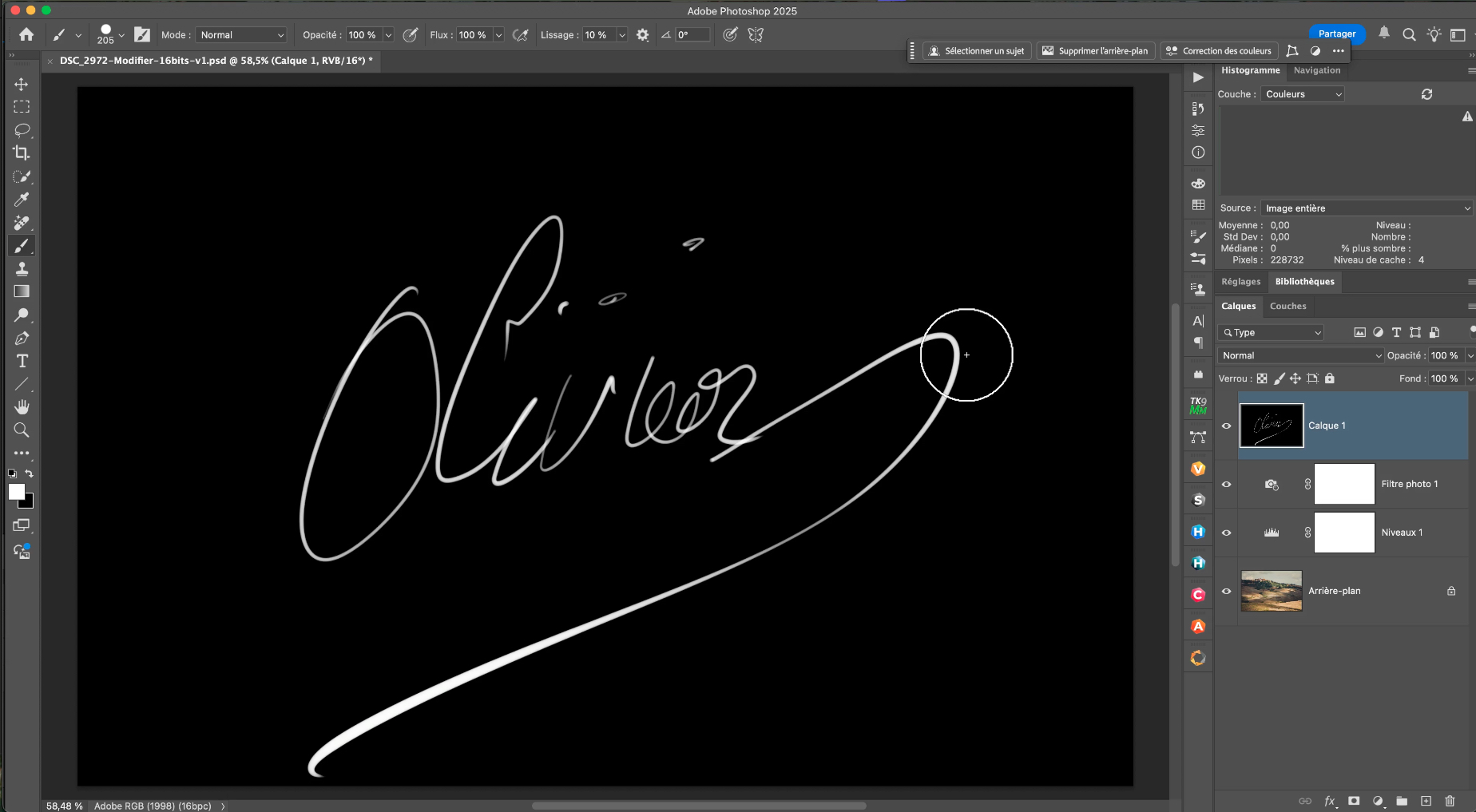Screen dimensions: 1476x812
Task: Switch to the Couches tab
Action: click(x=1288, y=306)
